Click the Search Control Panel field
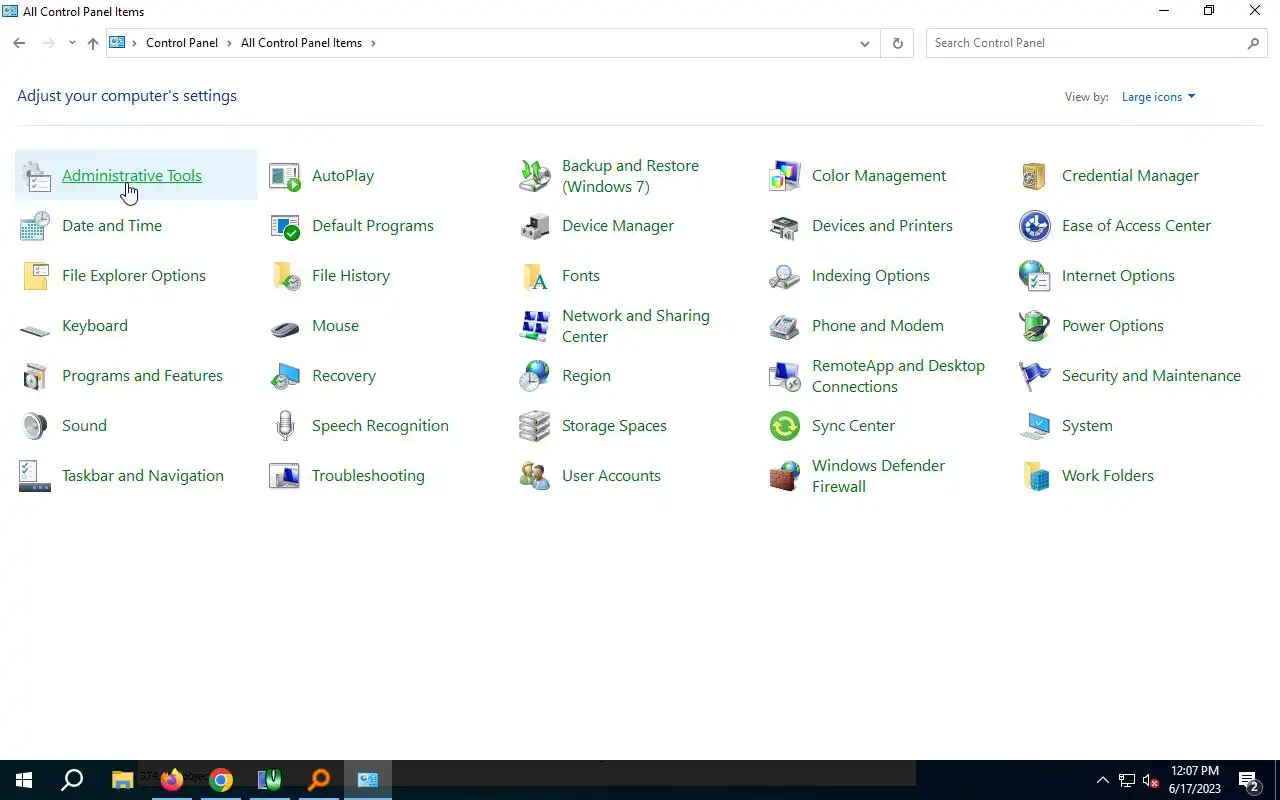The image size is (1280, 800). [1095, 43]
